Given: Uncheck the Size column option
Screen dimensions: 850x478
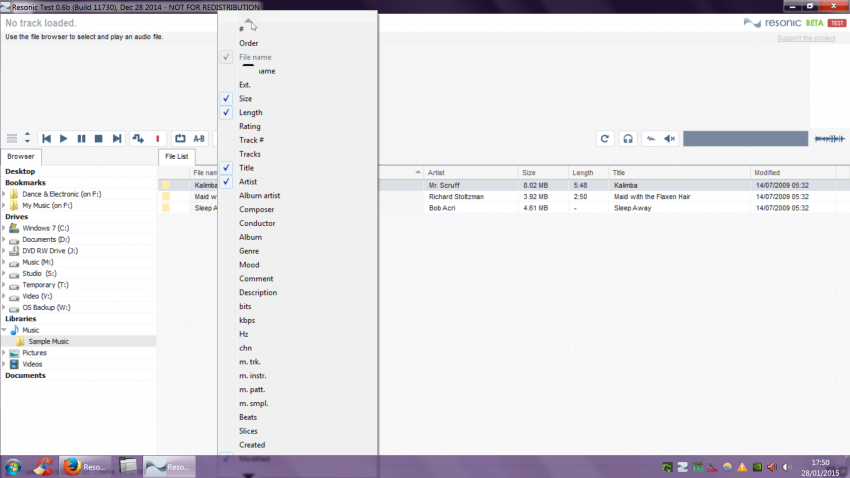Looking at the screenshot, I should pyautogui.click(x=245, y=99).
